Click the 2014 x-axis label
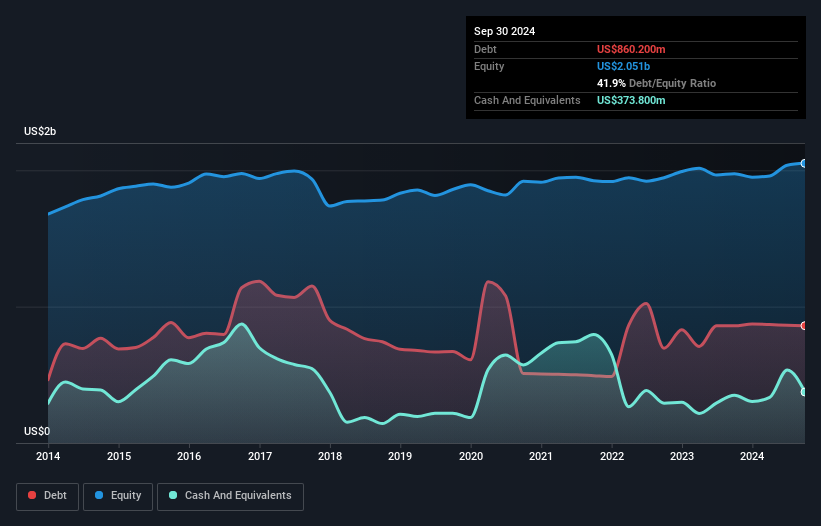This screenshot has width=821, height=526. pos(48,456)
